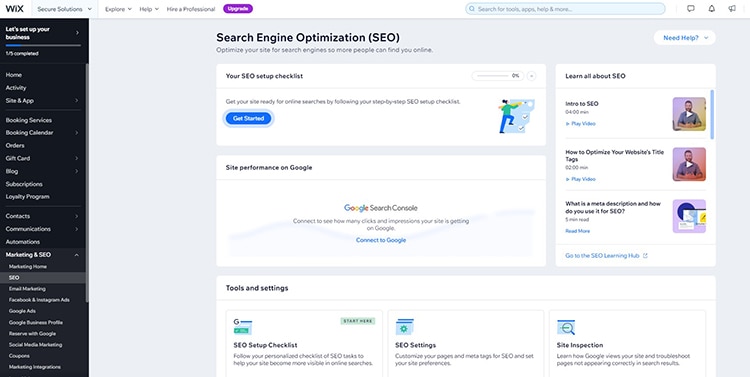Click the checklist illustration of climbing person
750x377 pixels.
[516, 116]
